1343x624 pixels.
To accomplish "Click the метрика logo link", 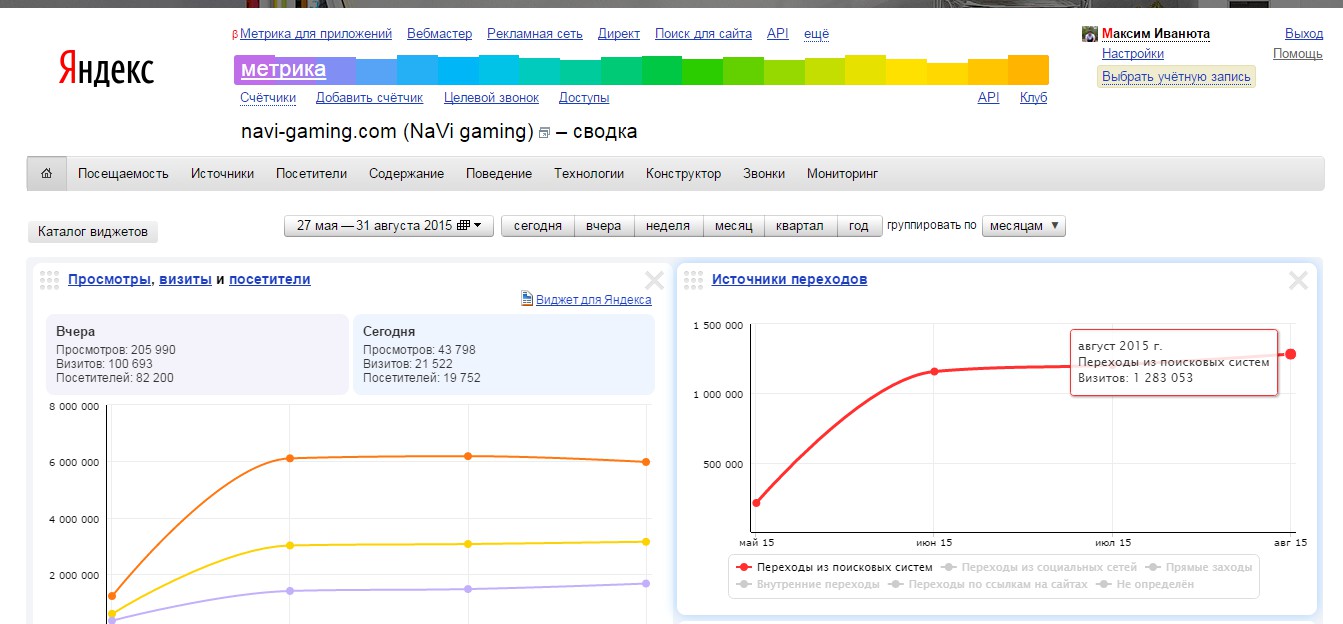I will (283, 70).
